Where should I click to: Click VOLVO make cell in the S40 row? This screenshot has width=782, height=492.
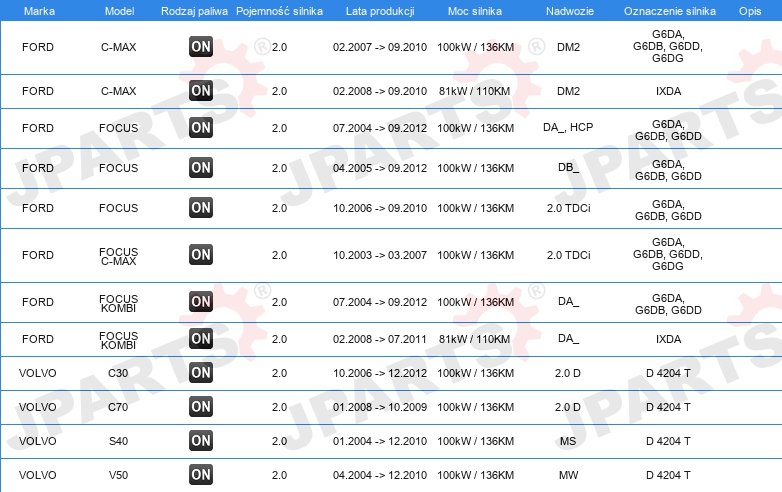37,441
